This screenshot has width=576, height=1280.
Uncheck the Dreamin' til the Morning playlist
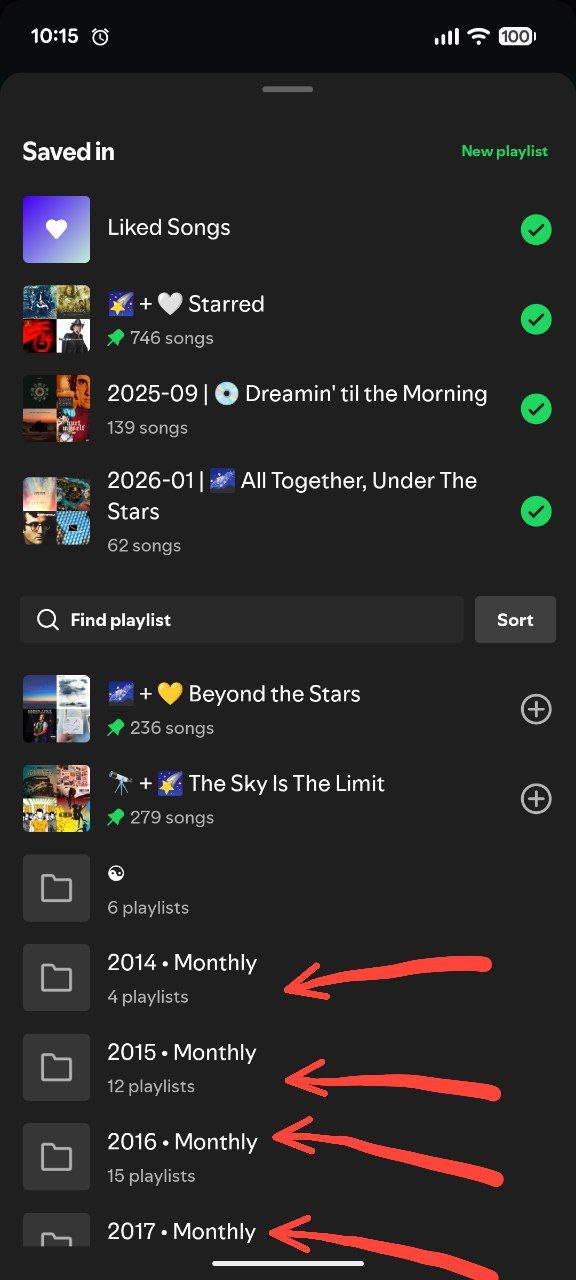tap(536, 408)
